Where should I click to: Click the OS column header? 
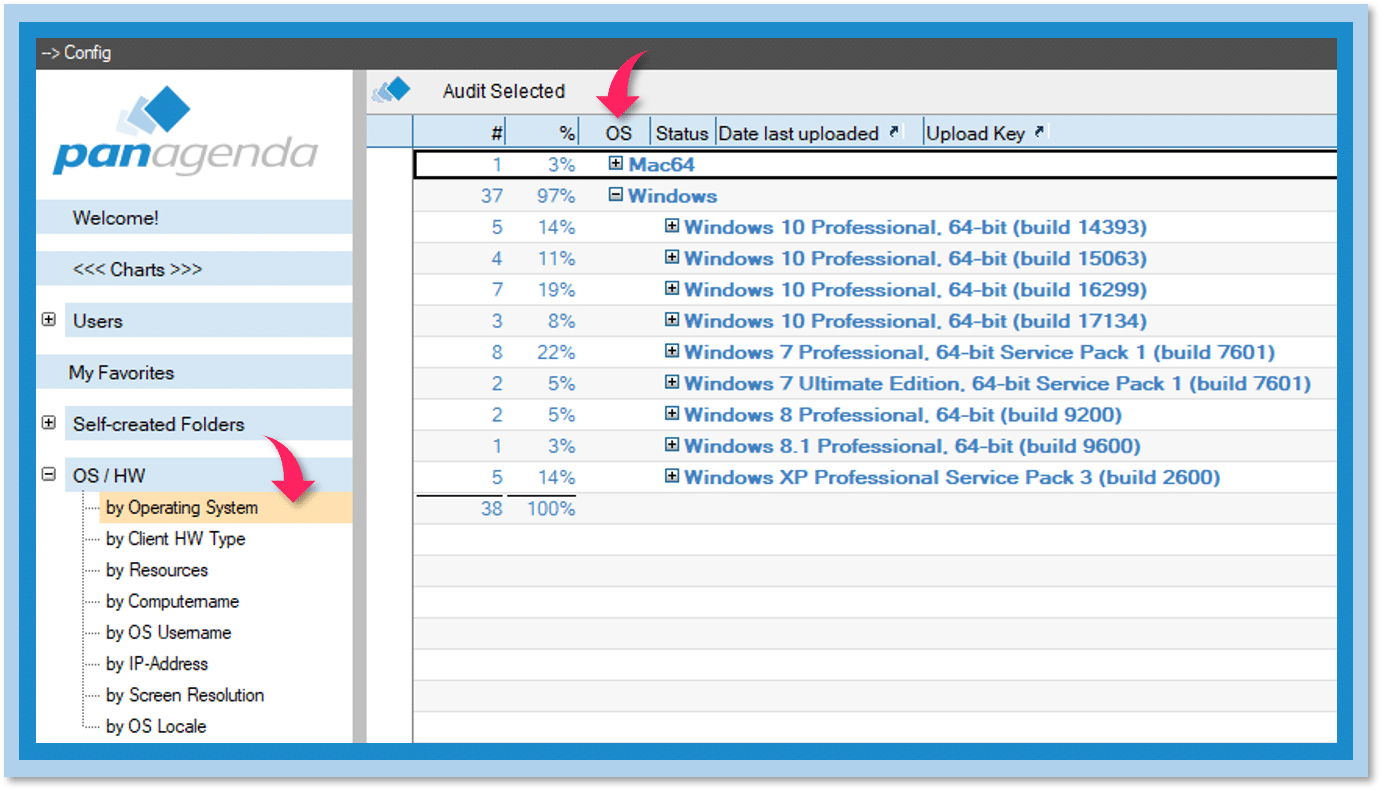coord(619,133)
